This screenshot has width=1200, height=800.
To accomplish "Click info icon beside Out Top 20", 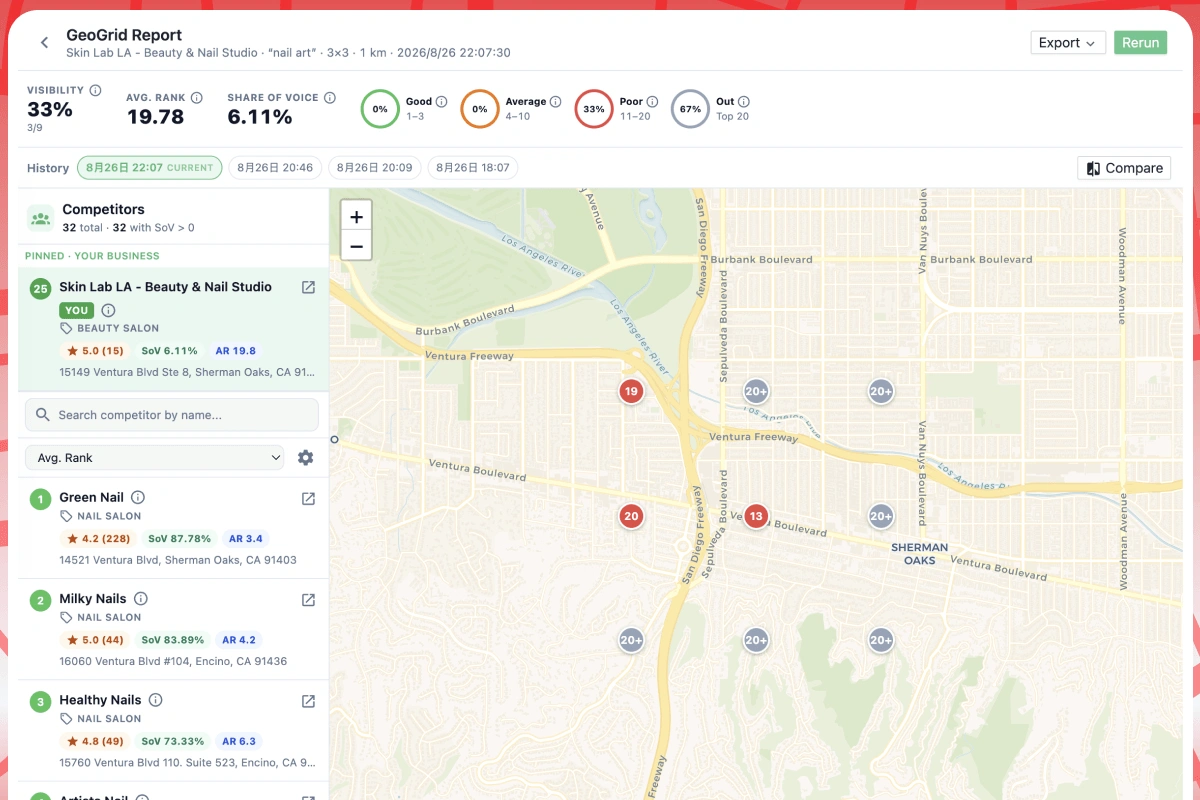I will pos(743,102).
